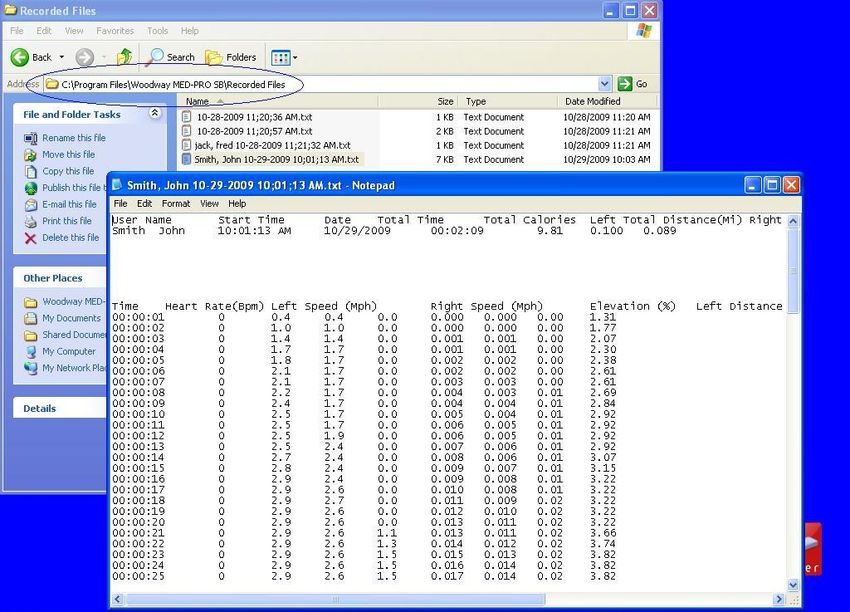Select the 10-28-2009 11;20;57 AM.txt file icon
The height and width of the screenshot is (612, 850).
(187, 131)
